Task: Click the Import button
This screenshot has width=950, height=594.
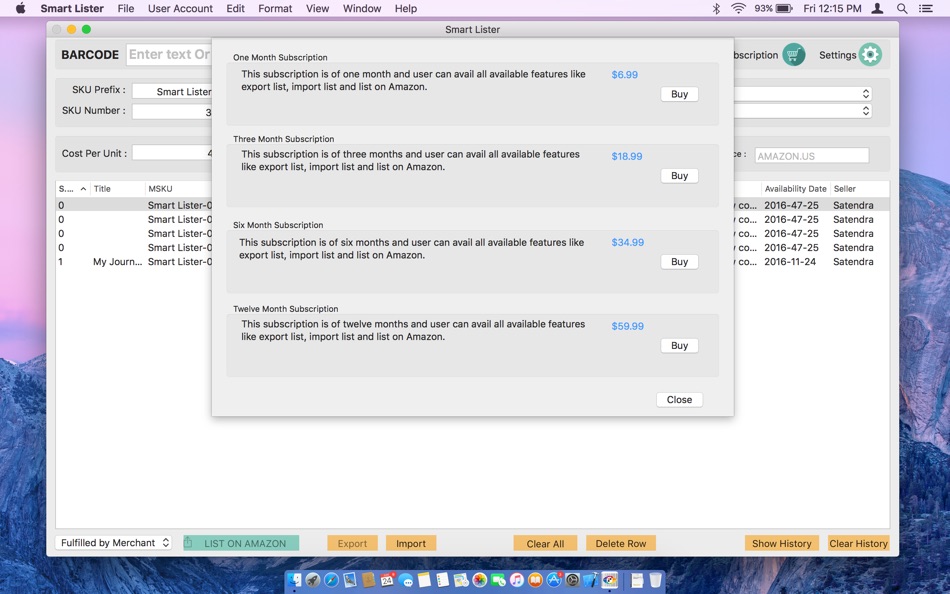Action: [411, 543]
